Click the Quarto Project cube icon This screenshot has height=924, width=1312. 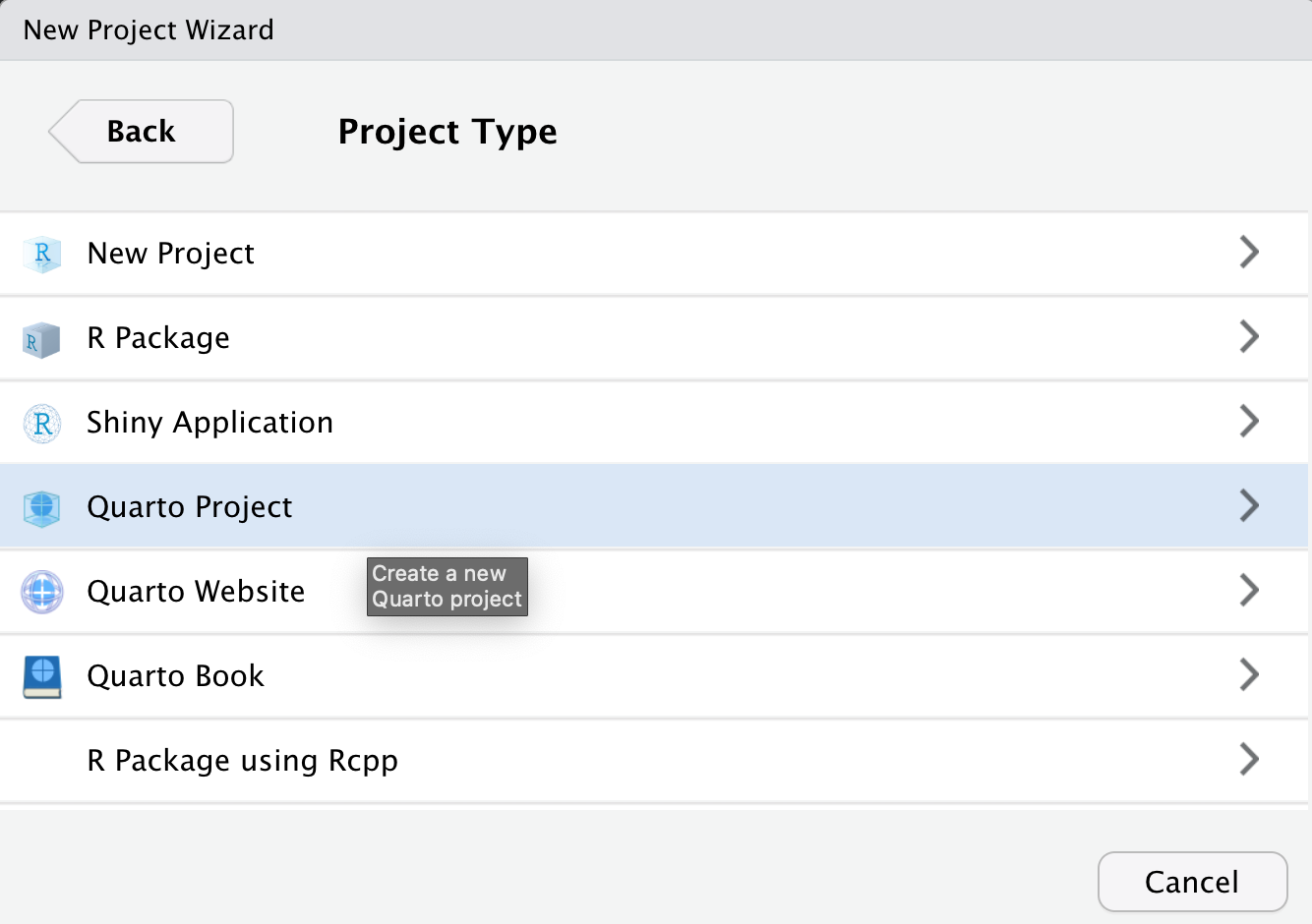[x=42, y=508]
